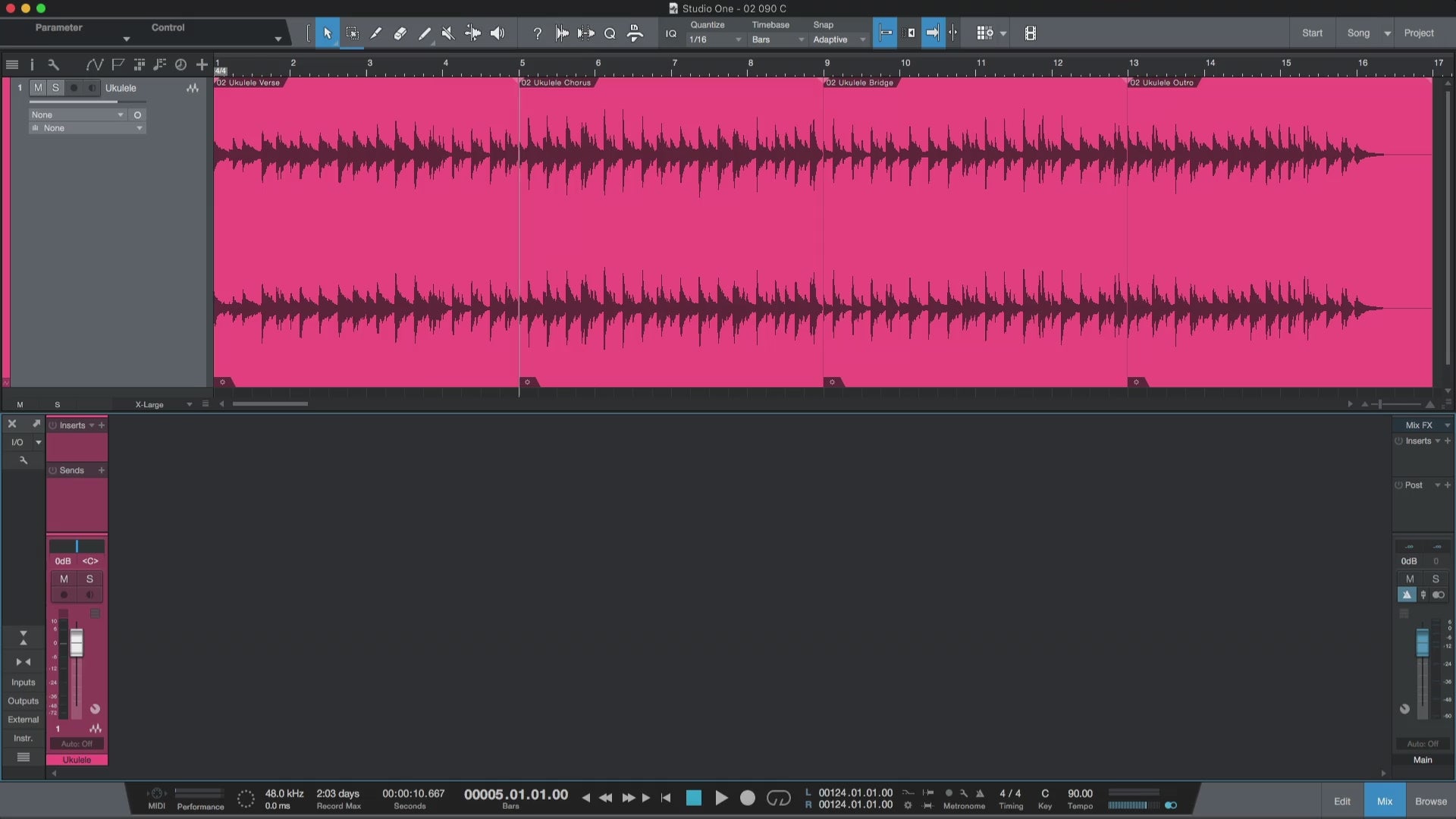Screen dimensions: 1456x819
Task: Select the Mute tool
Action: [447, 33]
